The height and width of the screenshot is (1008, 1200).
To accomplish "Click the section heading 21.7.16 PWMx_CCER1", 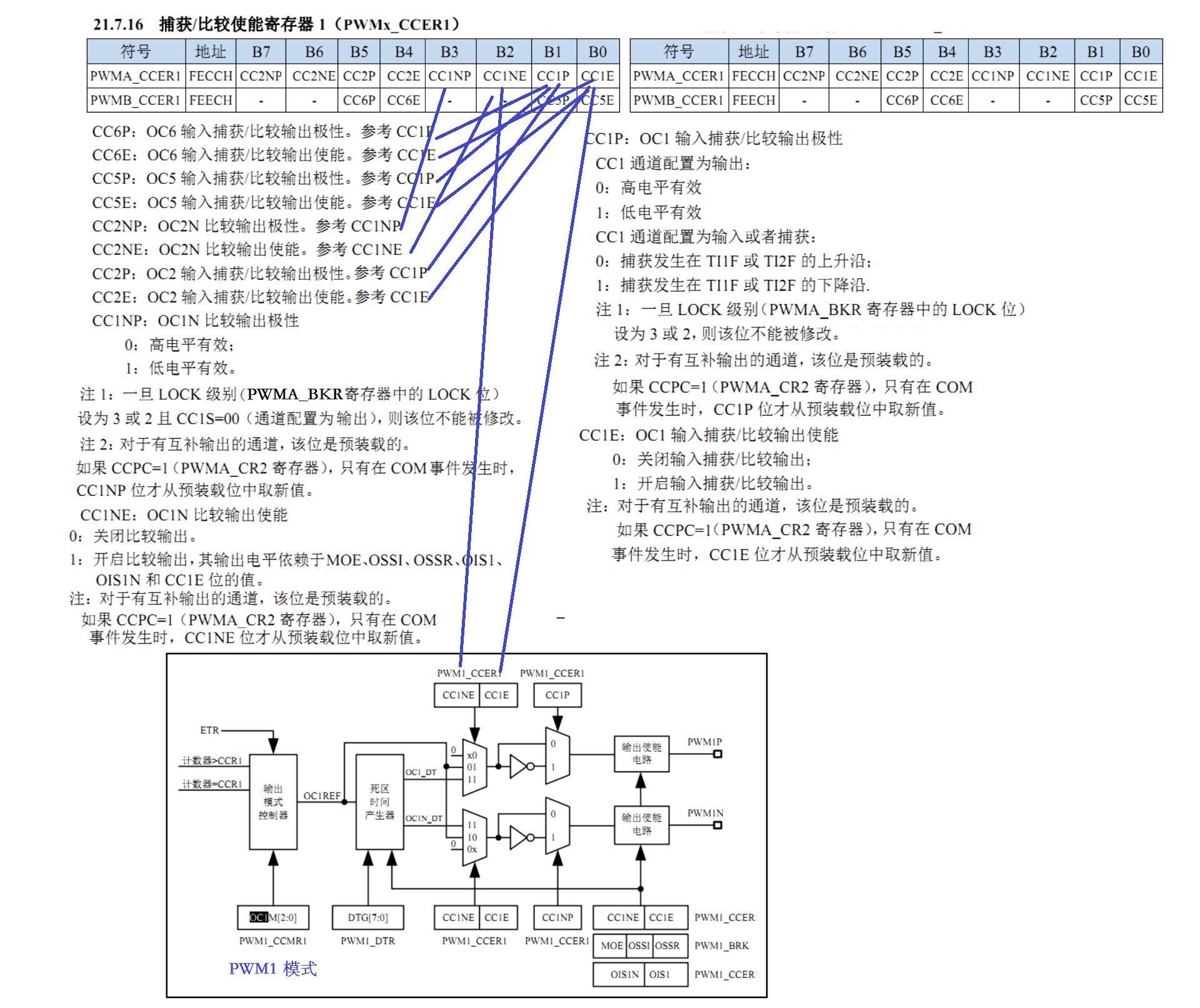I will coord(276,24).
